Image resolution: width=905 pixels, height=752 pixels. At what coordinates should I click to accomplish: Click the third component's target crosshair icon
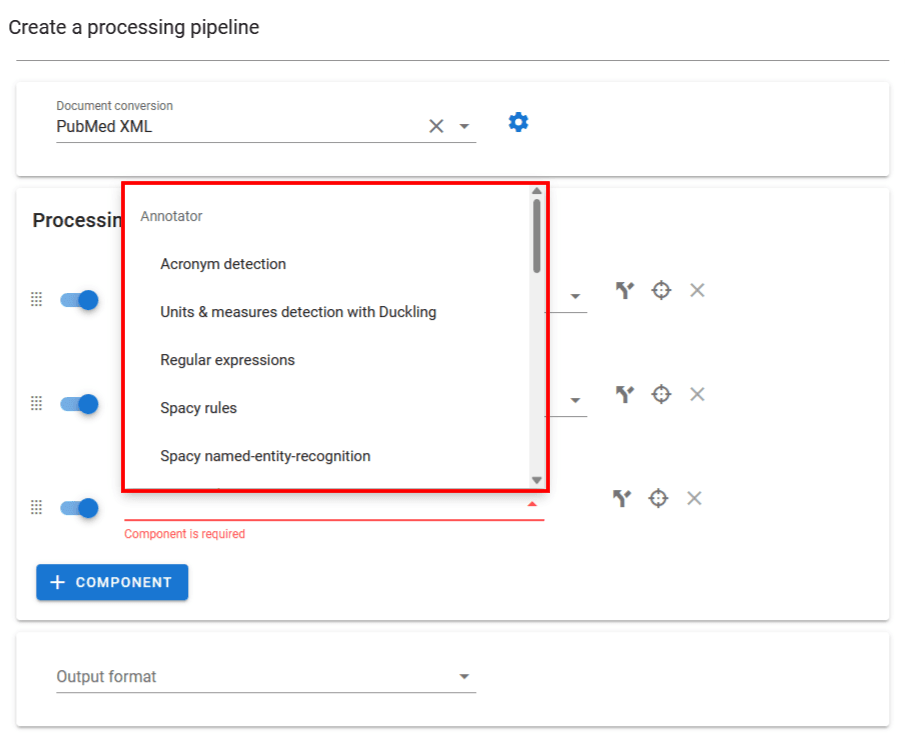point(658,498)
